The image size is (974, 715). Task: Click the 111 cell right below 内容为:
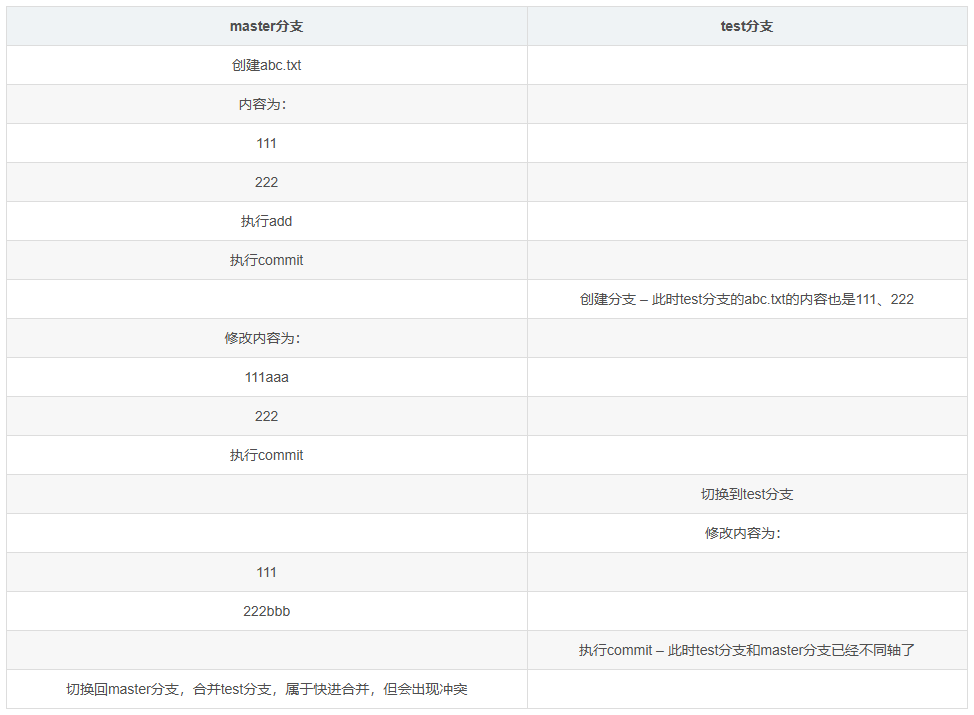266,143
